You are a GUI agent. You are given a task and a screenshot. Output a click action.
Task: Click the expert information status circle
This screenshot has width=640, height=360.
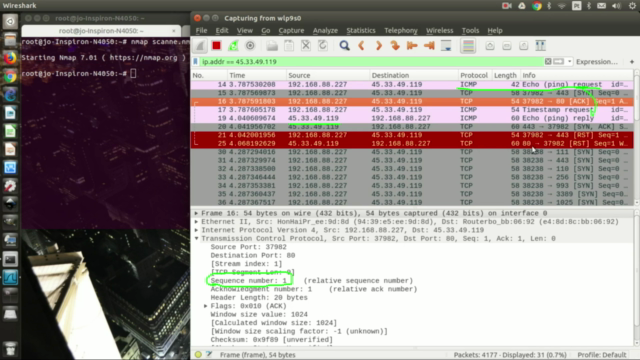pos(198,355)
